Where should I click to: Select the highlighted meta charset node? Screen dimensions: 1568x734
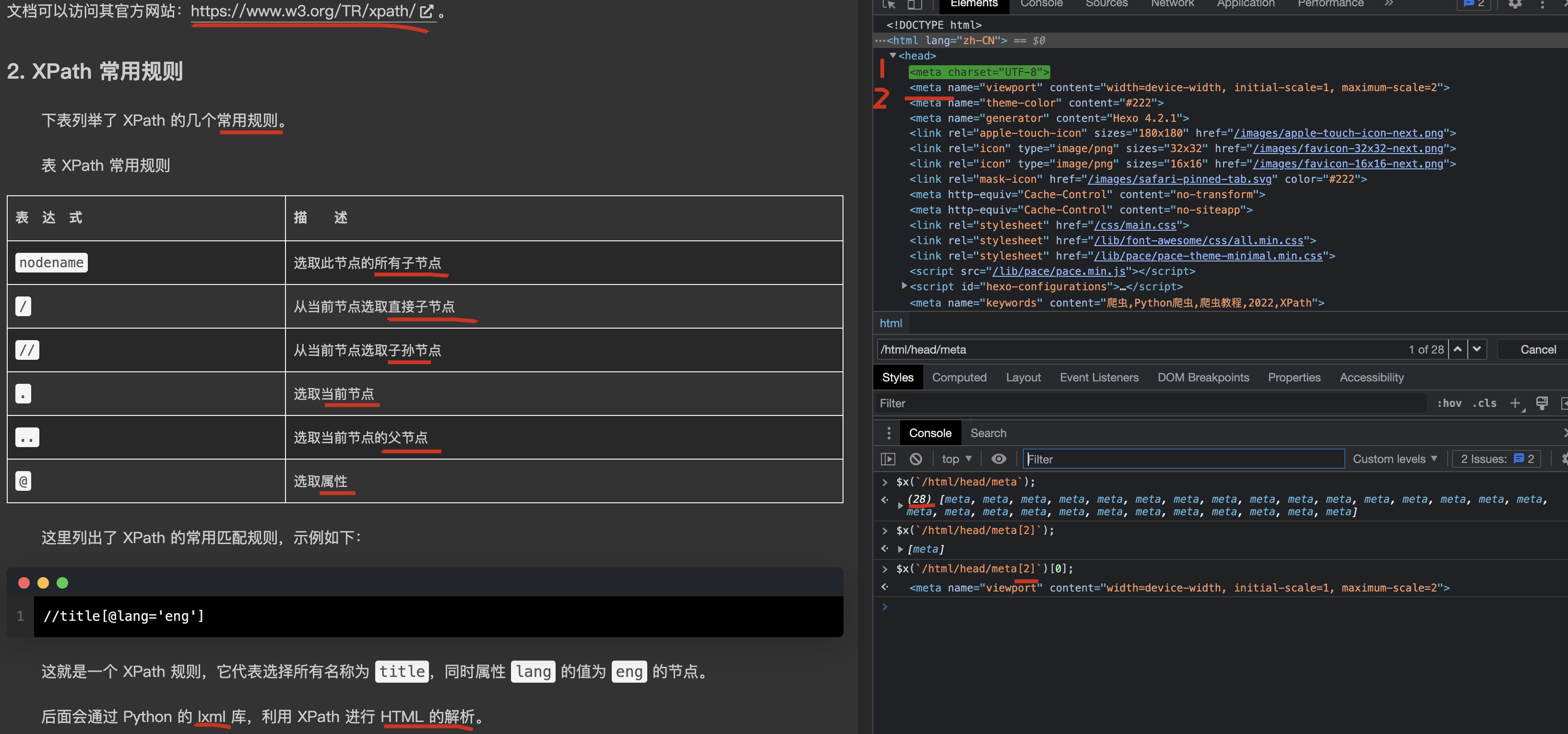pos(979,72)
